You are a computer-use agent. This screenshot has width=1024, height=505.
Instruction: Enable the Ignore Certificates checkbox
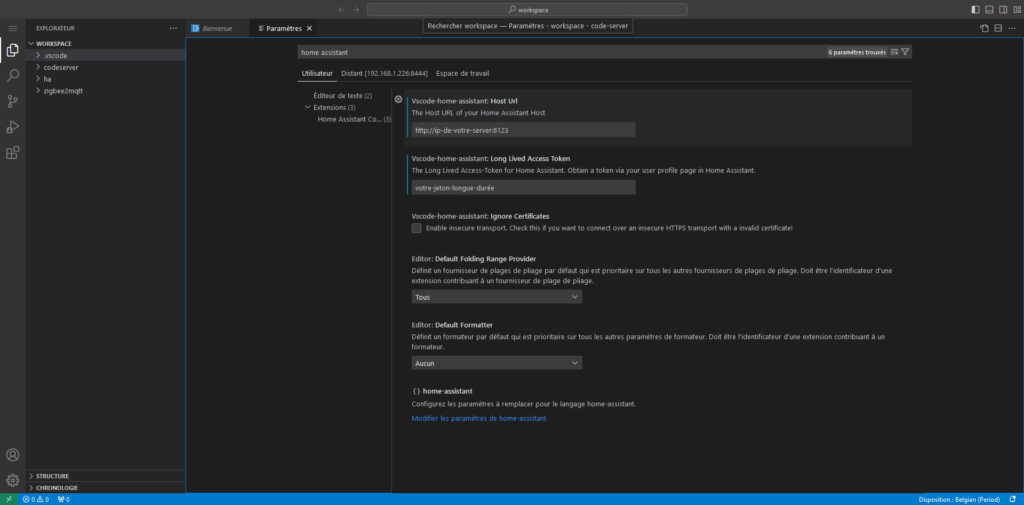[417, 228]
